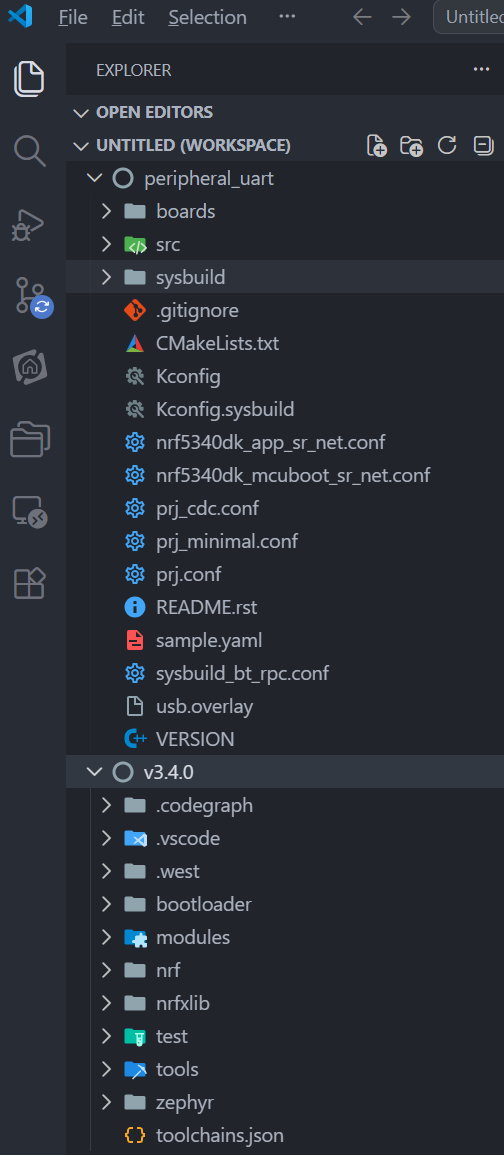Collapse all folders in Explorer
Screen dimensions: 504x1155
(x=483, y=145)
